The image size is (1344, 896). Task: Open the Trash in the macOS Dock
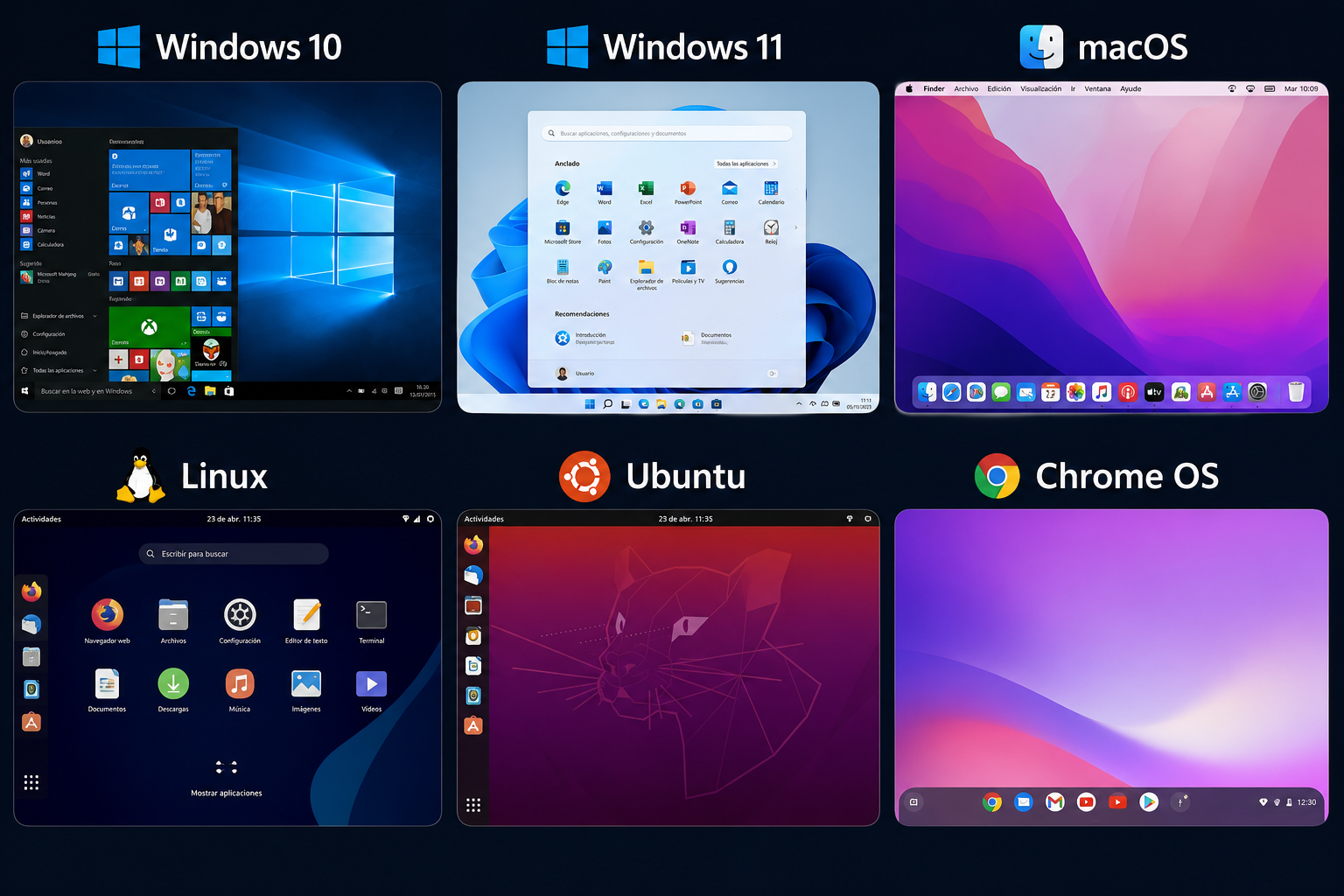click(1296, 392)
